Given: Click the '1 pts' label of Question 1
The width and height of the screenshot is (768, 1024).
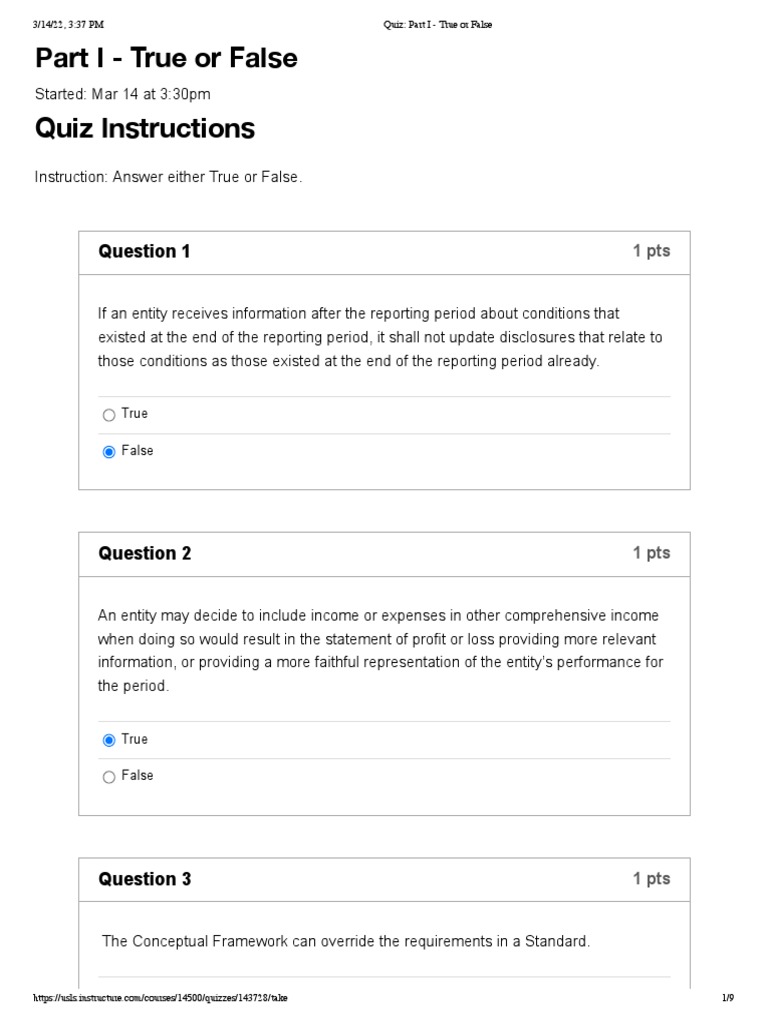Looking at the screenshot, I should (651, 252).
